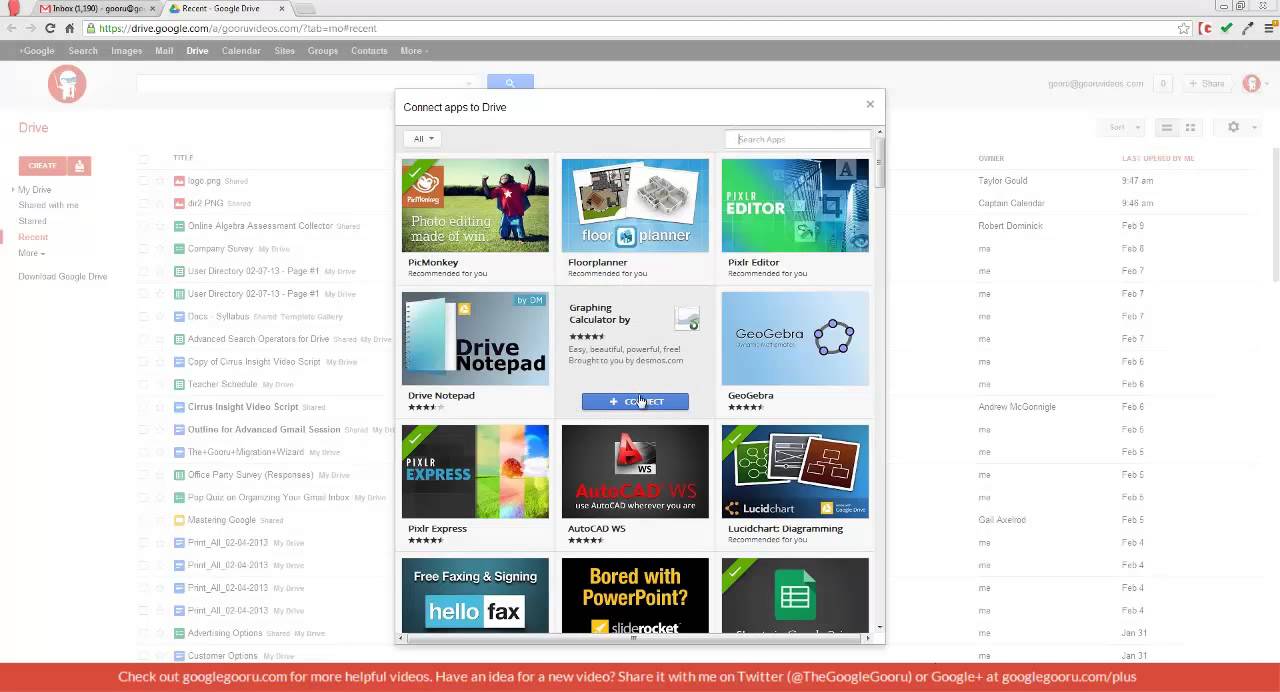Image resolution: width=1280 pixels, height=692 pixels.
Task: Open the Floorplanner app thumbnail
Action: coord(635,205)
